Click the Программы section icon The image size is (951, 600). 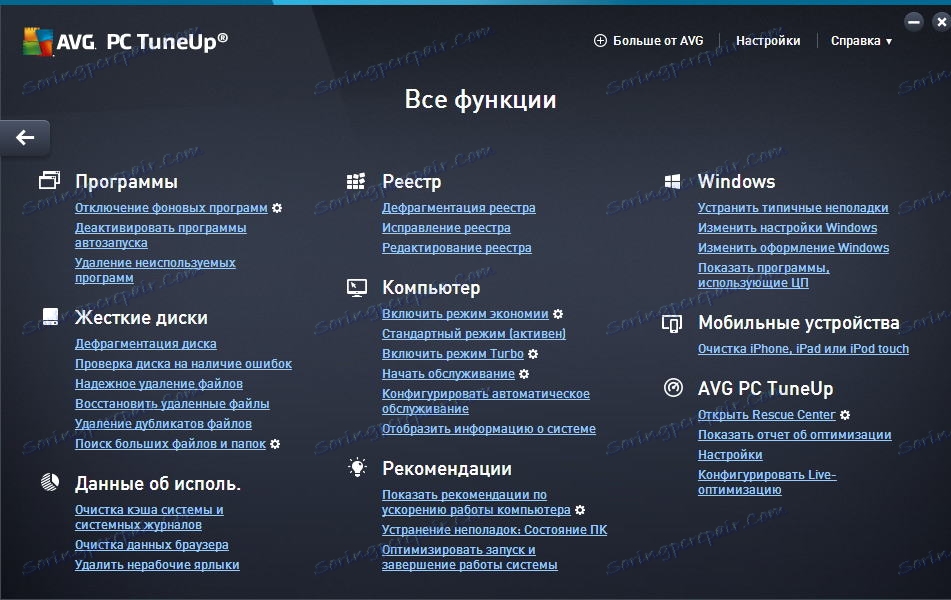click(x=50, y=180)
